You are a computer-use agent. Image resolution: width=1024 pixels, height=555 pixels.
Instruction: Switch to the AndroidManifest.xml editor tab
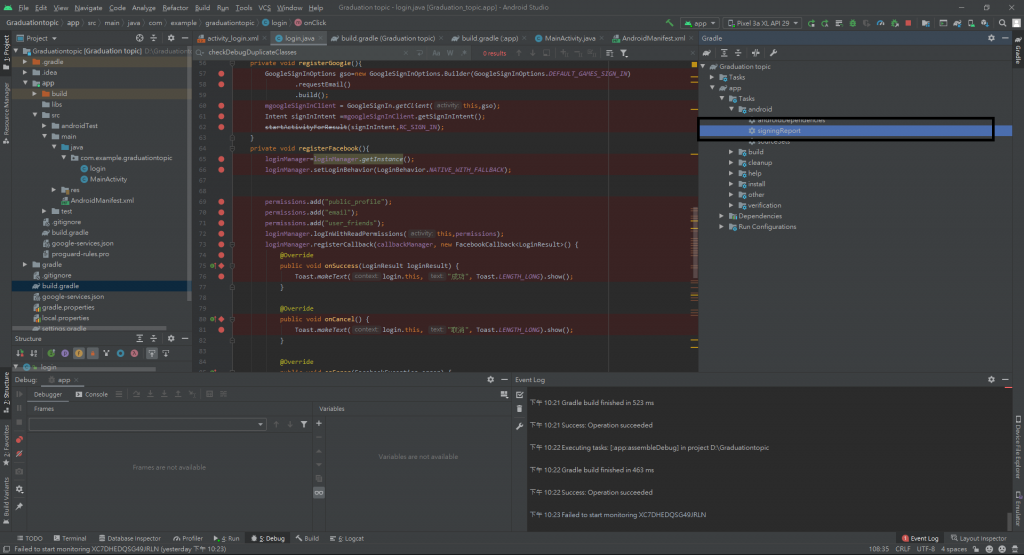[654, 38]
